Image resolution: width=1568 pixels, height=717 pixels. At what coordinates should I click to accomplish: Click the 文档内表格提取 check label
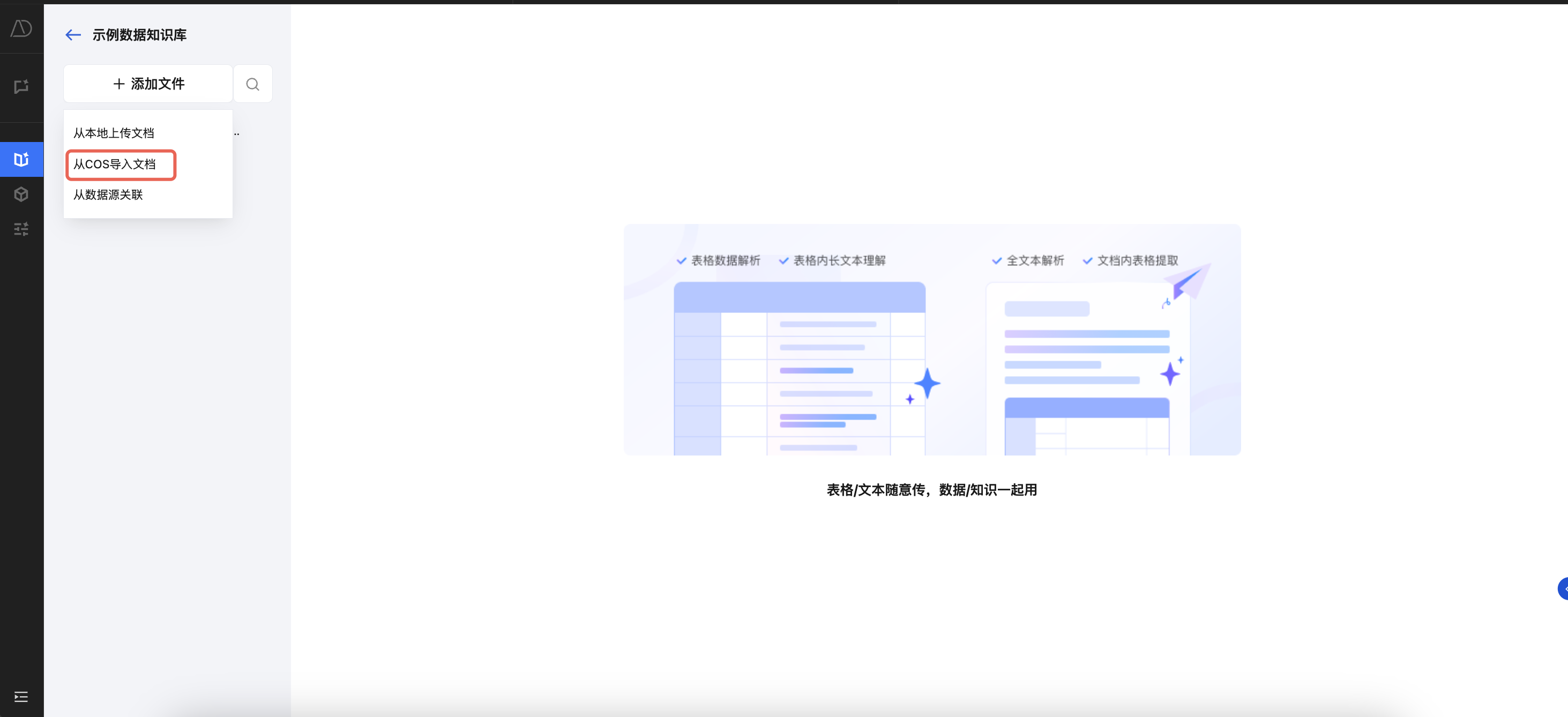click(x=1137, y=260)
